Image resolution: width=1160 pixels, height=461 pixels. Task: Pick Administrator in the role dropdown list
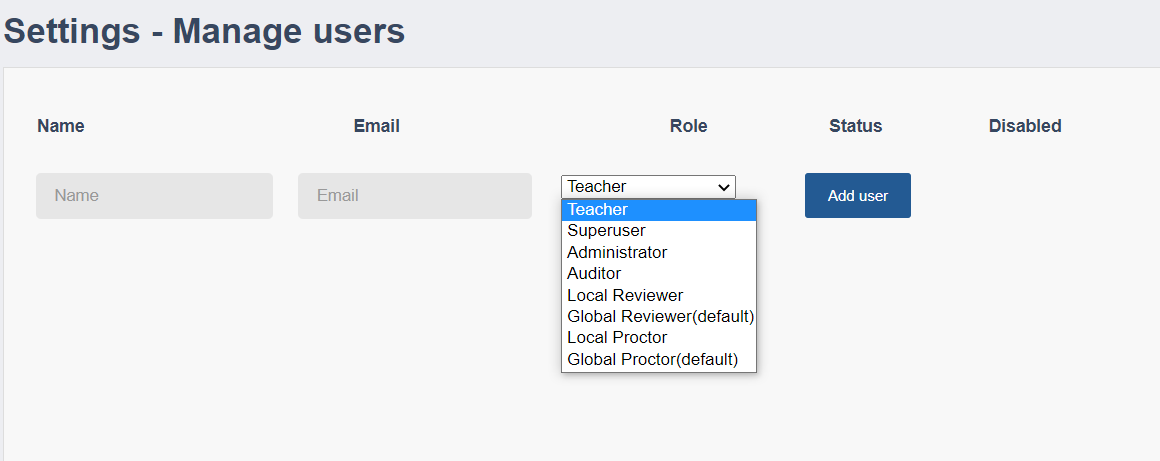pos(658,252)
